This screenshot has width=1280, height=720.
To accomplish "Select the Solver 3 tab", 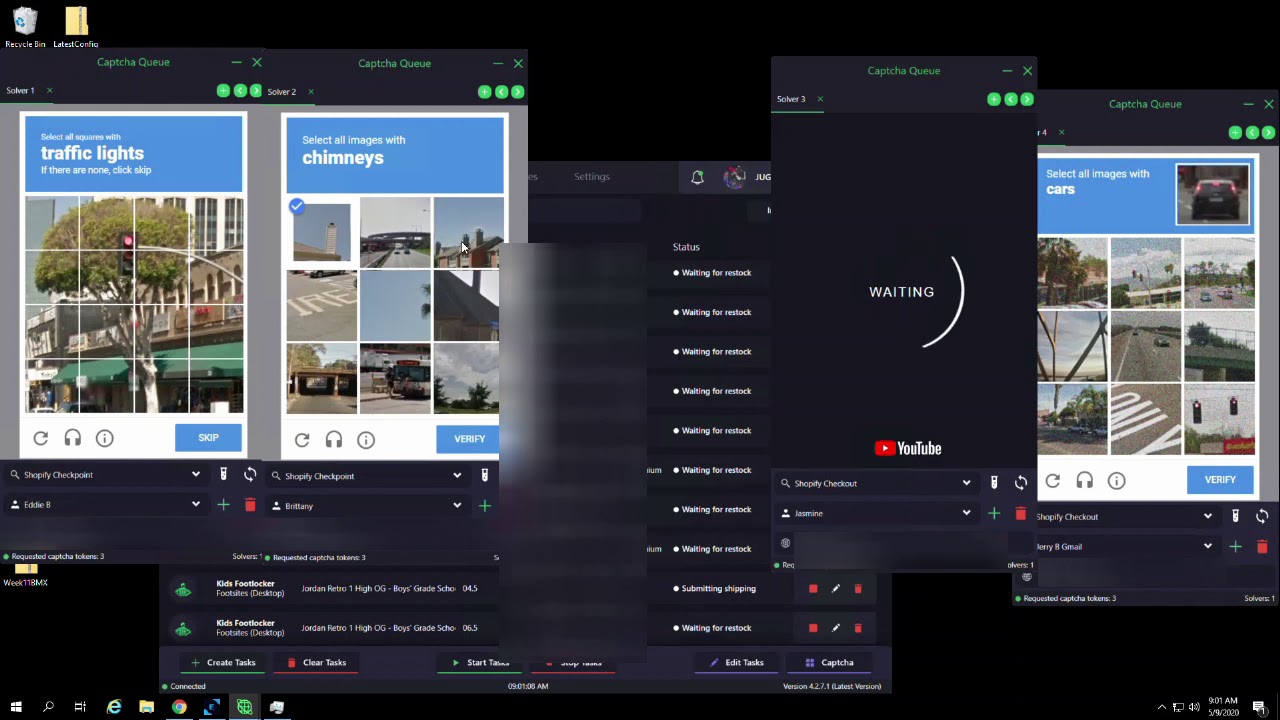I will pyautogui.click(x=791, y=99).
